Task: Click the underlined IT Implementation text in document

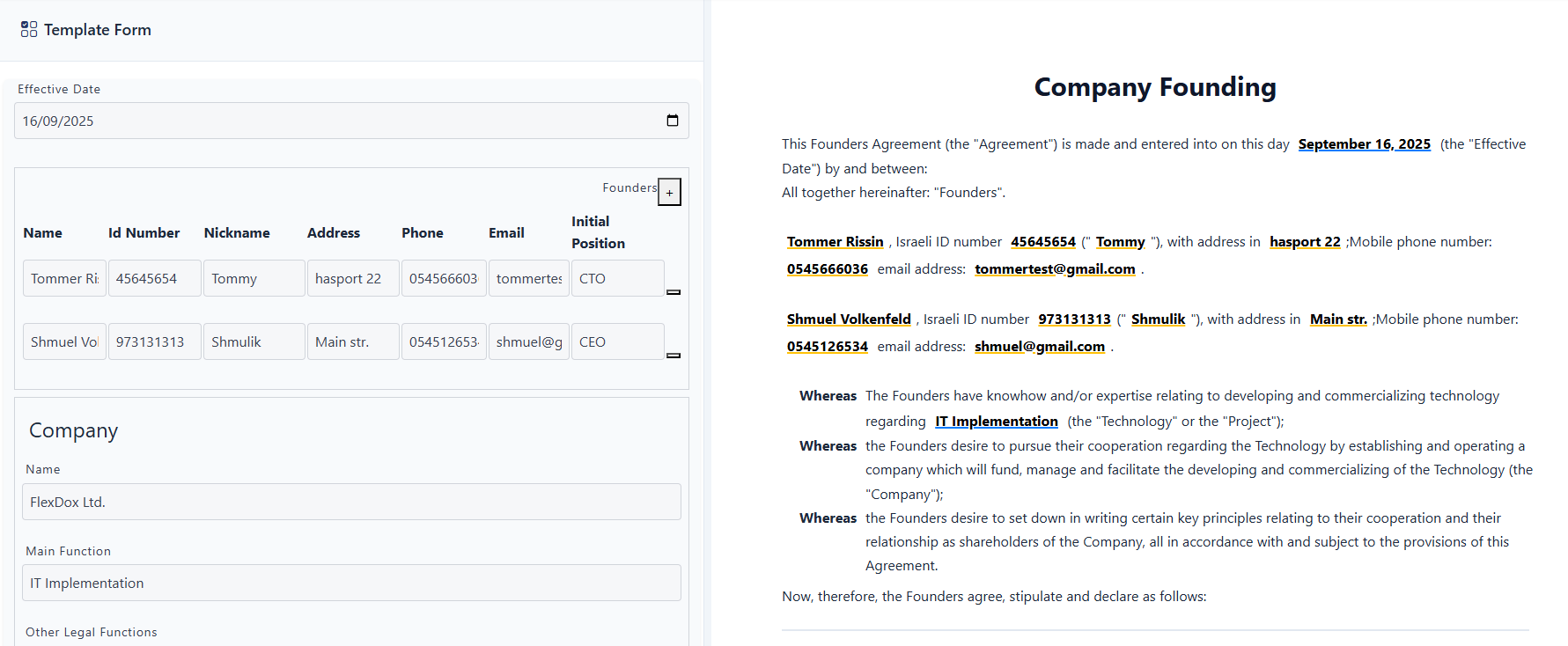Action: click(996, 422)
